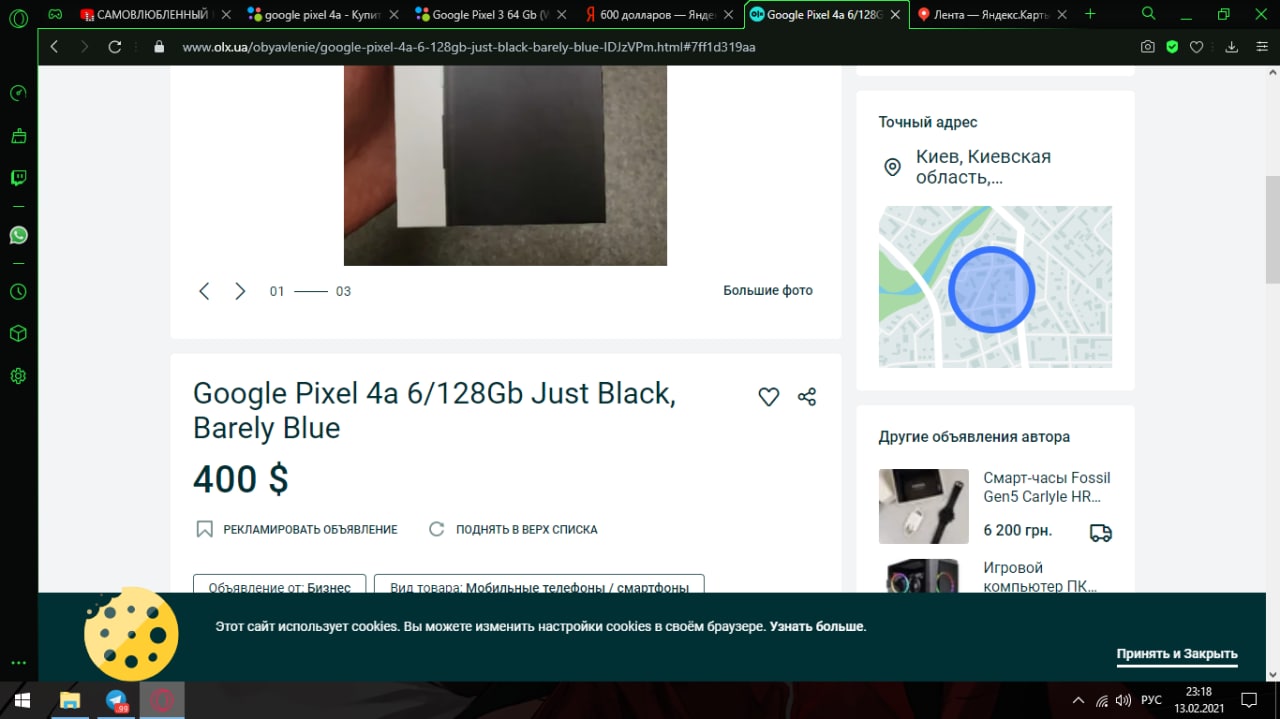Screen dimensions: 1280x719
Task: Open notification center icon
Action: (1248, 700)
